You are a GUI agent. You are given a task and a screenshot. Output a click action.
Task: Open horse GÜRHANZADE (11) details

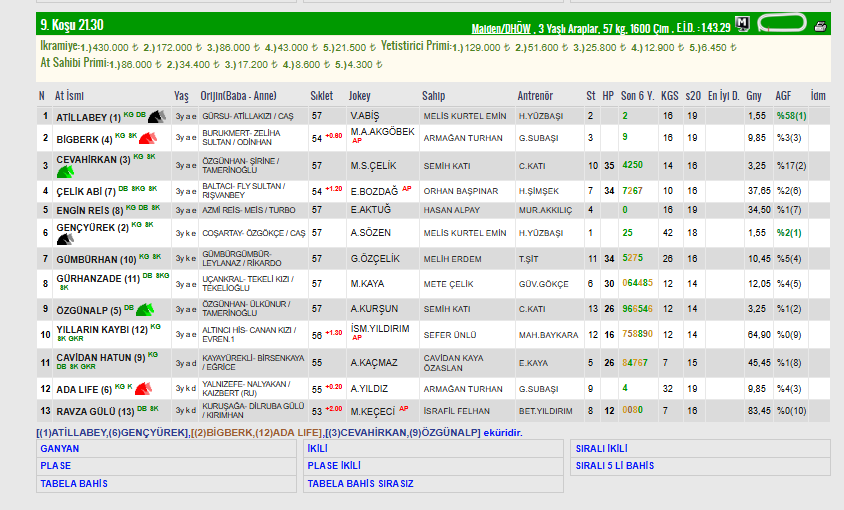98,278
